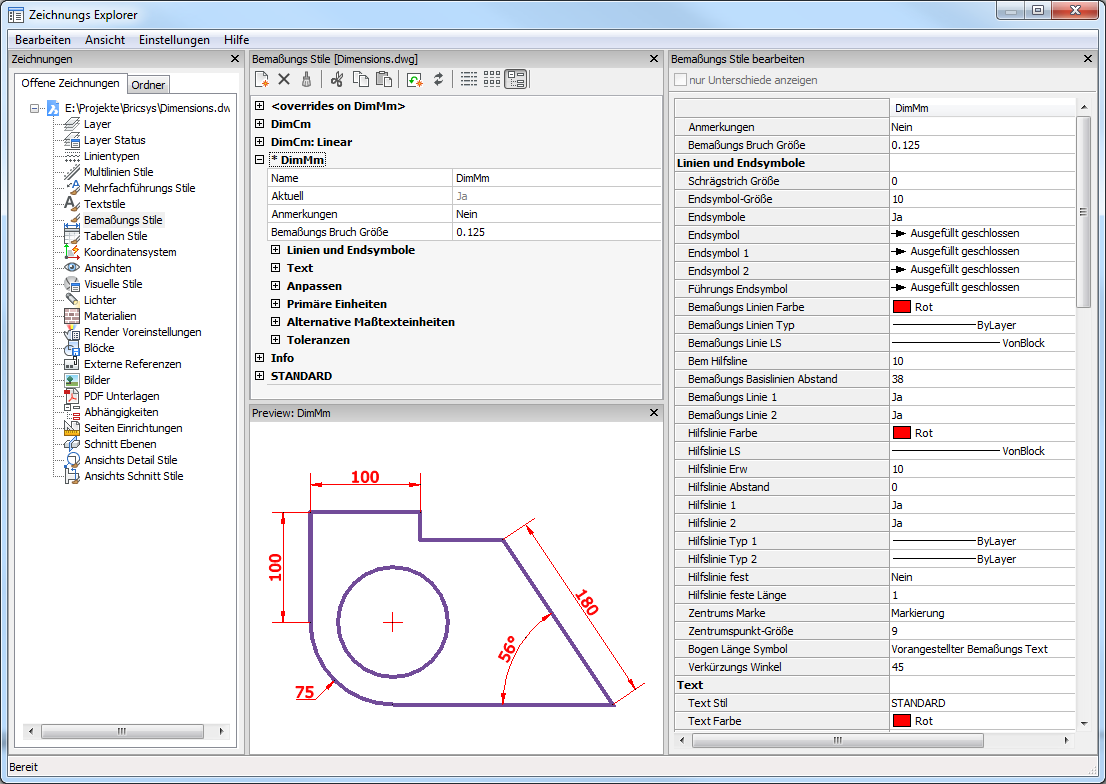Close the Preview: DimMm panel
1106x784 pixels.
pos(654,413)
